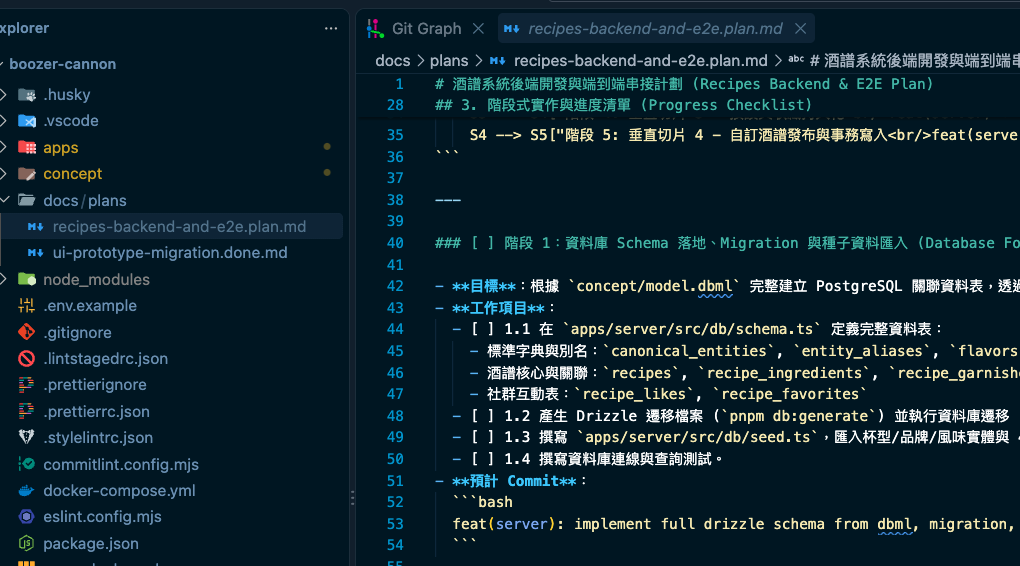Screen dimensions: 1020x566
Task: Click the Git Graph tab icon
Action: coord(375,29)
